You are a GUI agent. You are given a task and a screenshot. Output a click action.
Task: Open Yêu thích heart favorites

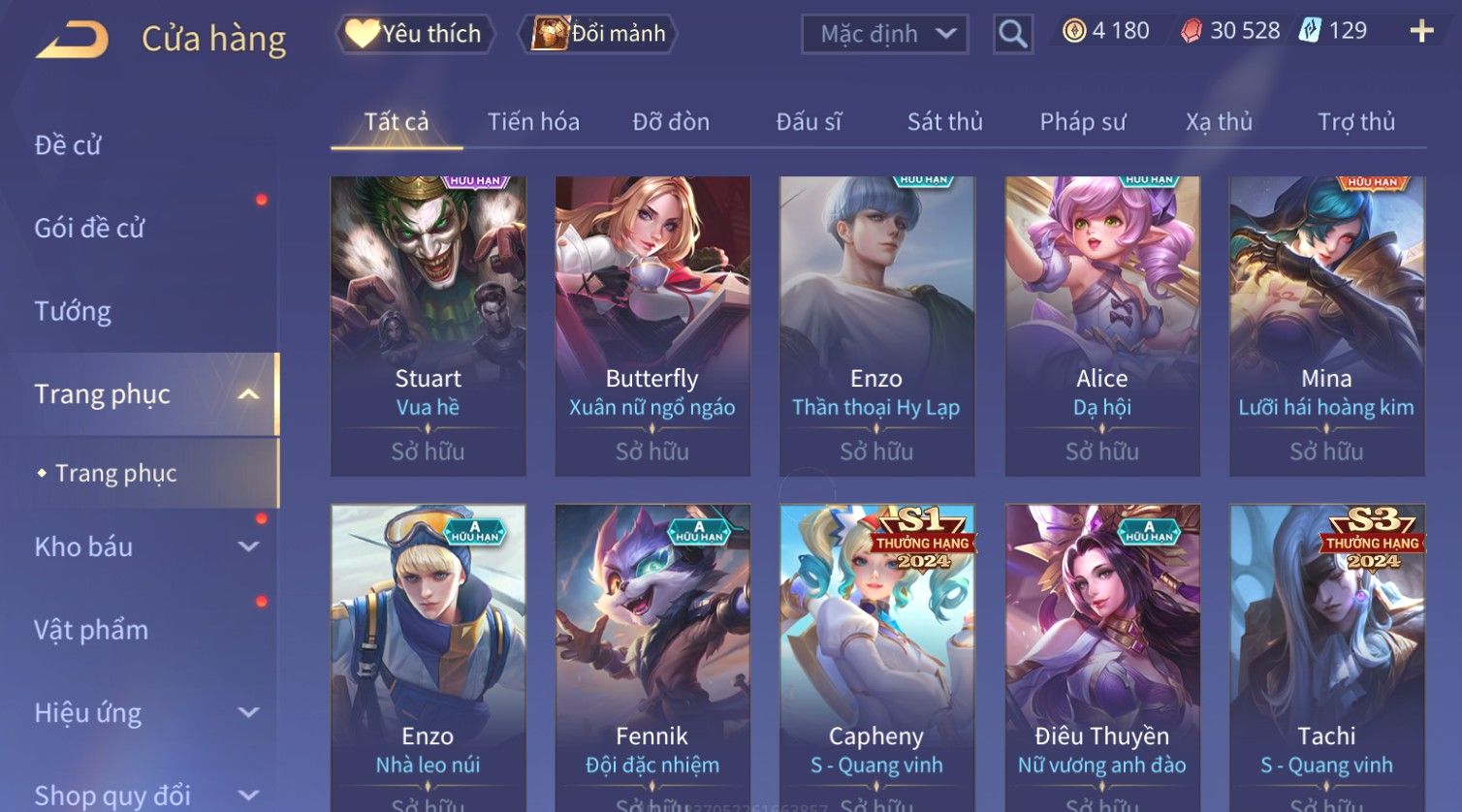click(415, 34)
